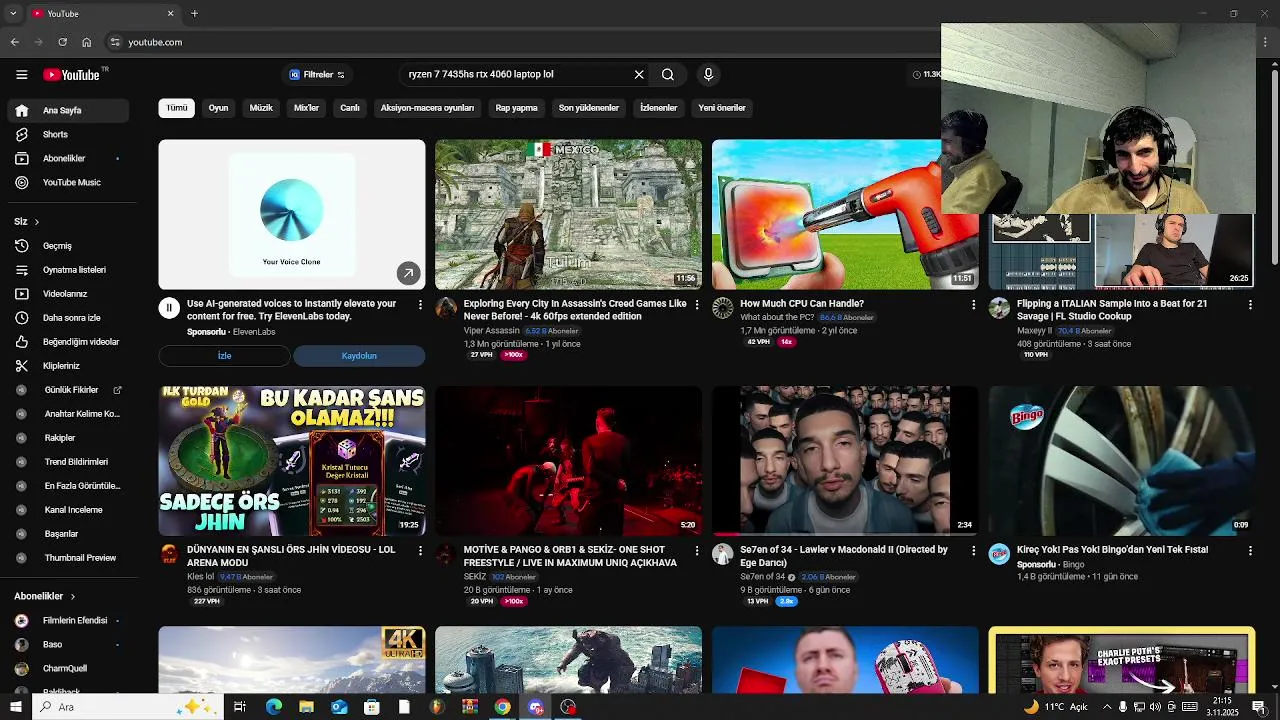Open Videolarınız in the sidebar
The width and height of the screenshot is (1280, 720).
pos(68,294)
